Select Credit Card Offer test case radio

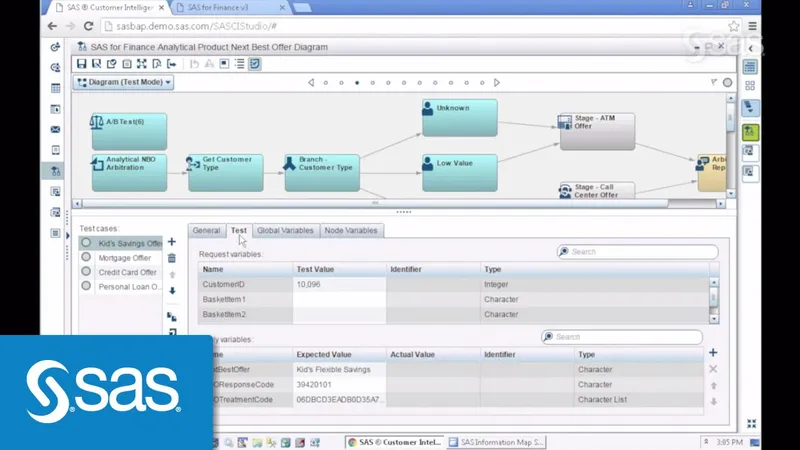click(86, 271)
